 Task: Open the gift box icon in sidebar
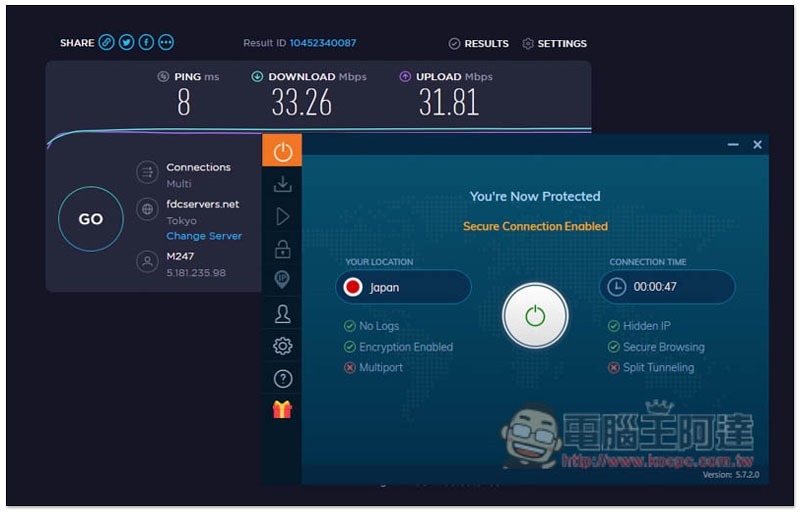282,409
